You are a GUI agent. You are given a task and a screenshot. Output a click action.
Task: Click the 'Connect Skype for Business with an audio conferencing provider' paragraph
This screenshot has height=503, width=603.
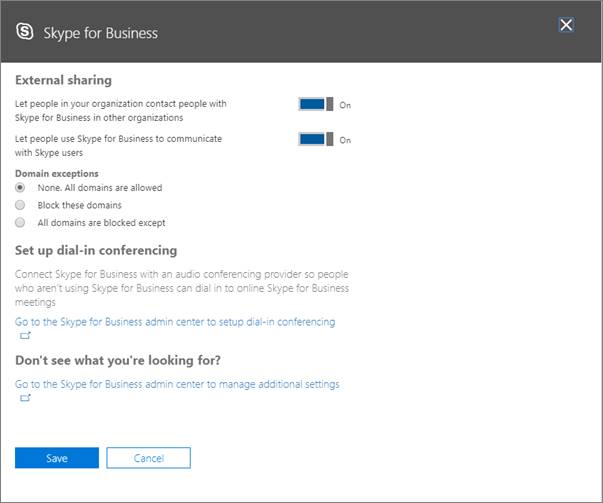coord(182,288)
